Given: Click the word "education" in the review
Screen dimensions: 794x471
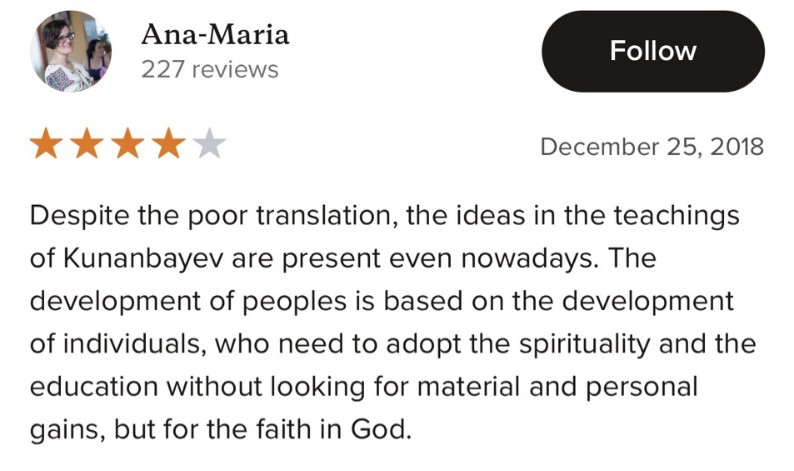Looking at the screenshot, I should 94,388.
